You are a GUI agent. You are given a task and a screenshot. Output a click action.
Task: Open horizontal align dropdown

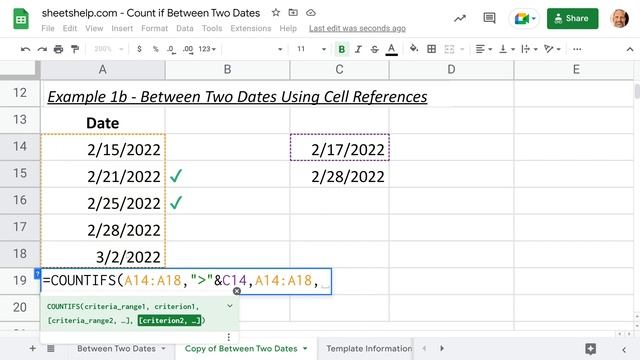click(x=484, y=49)
